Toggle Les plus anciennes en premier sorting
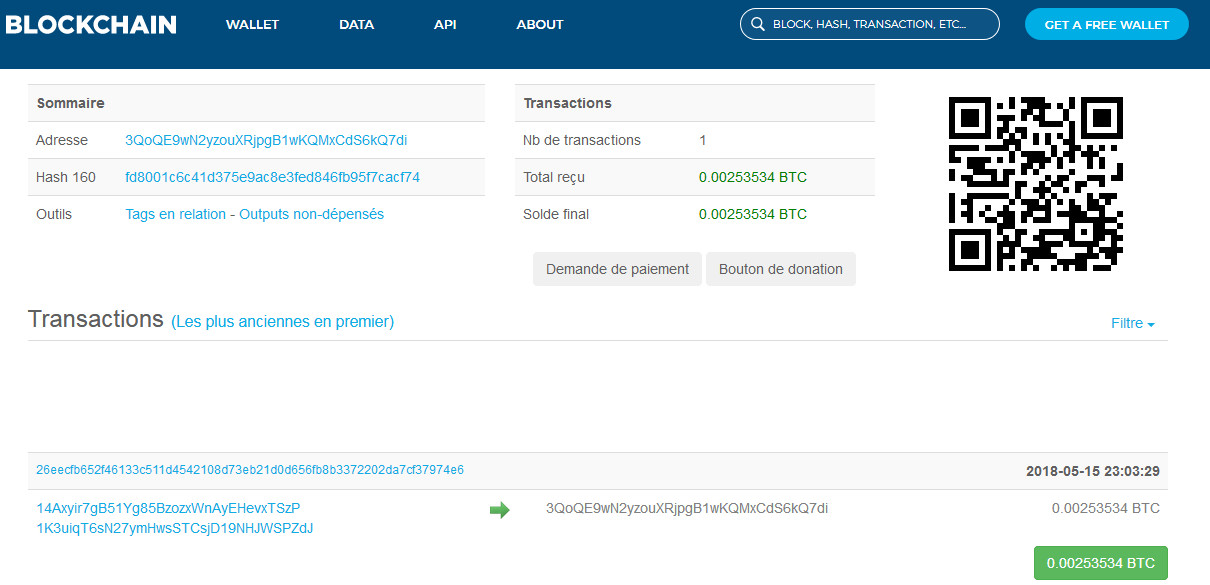This screenshot has width=1210, height=585. click(283, 322)
